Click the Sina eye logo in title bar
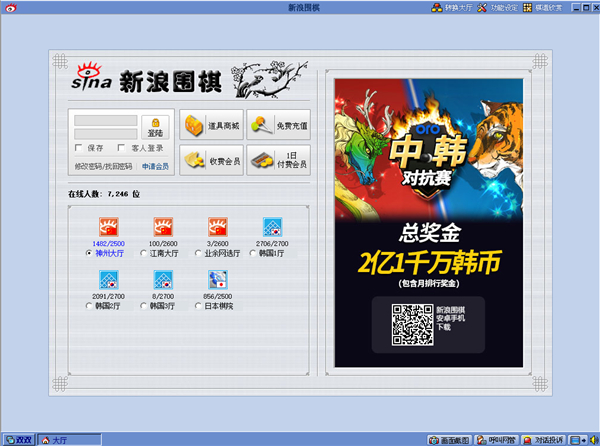 pyautogui.click(x=10, y=7)
